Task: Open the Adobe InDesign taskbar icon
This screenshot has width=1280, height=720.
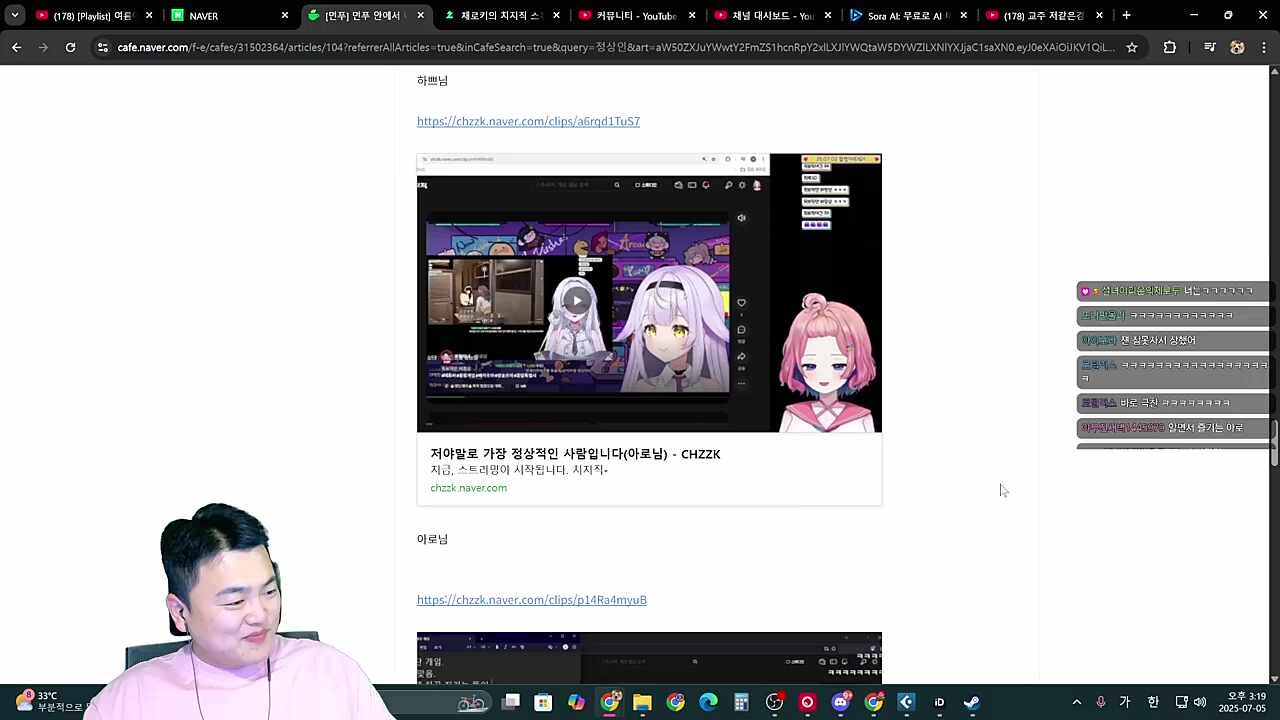Action: [939, 702]
